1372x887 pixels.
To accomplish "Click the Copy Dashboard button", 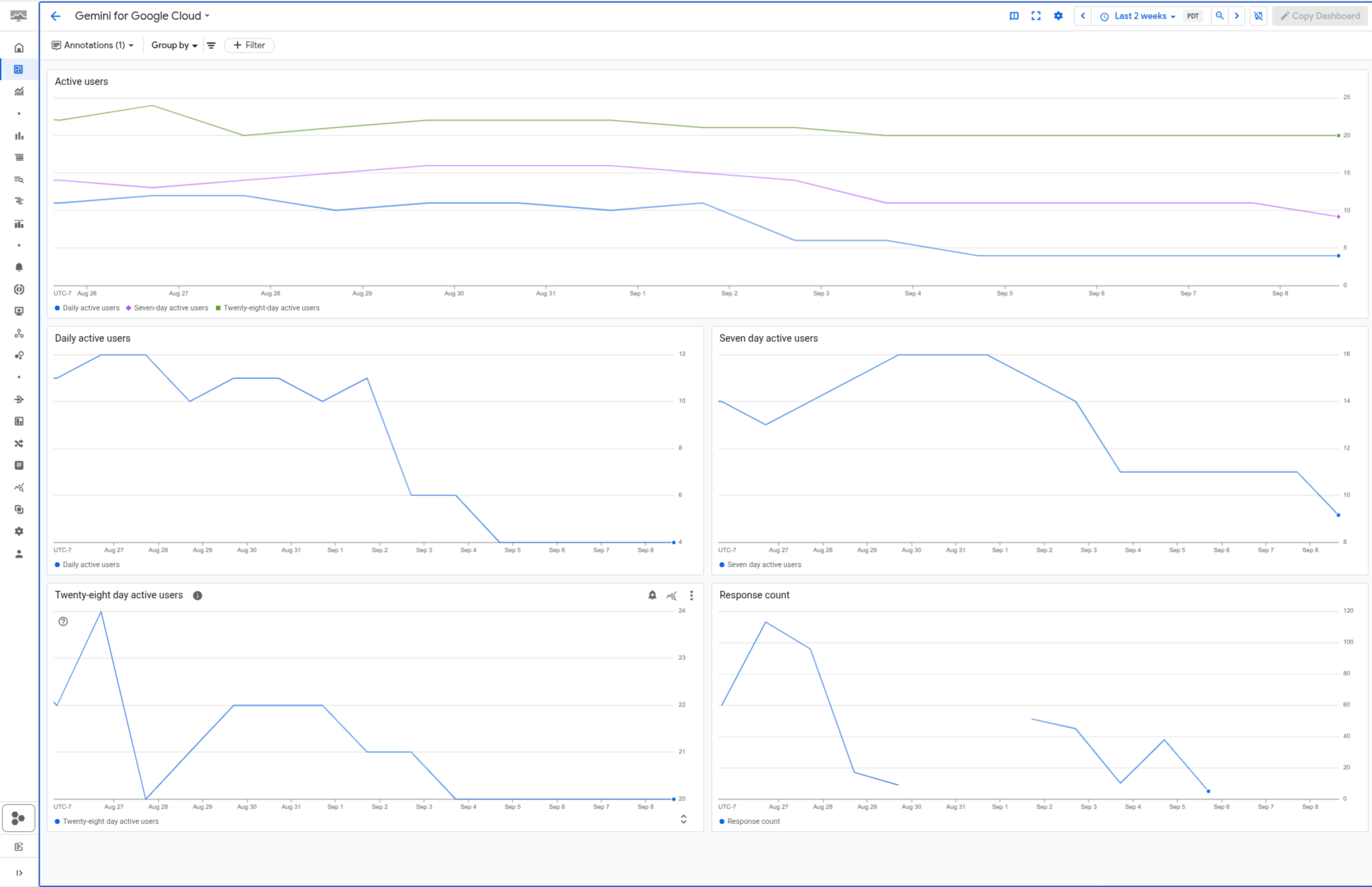I will pos(1320,16).
